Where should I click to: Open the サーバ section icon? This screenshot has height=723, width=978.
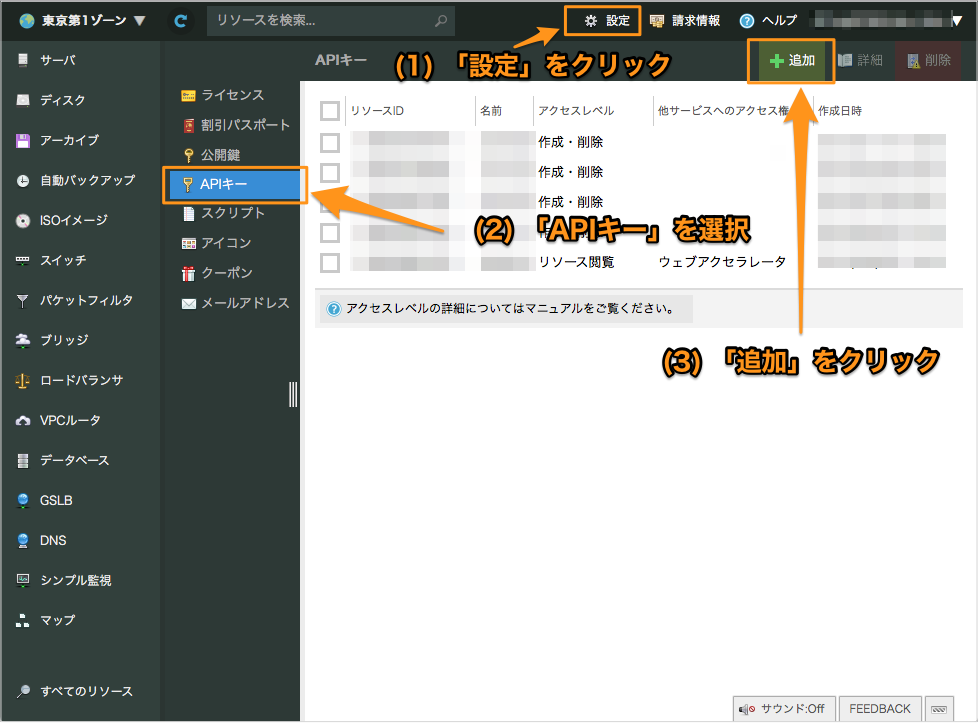(x=23, y=60)
